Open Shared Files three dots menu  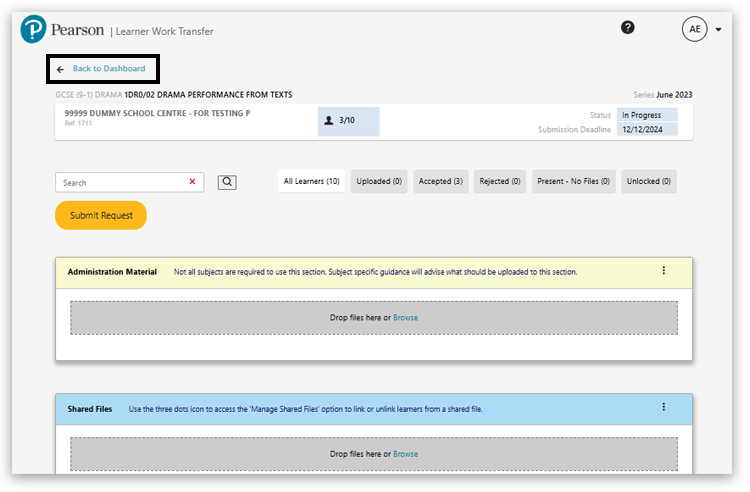pos(663,407)
